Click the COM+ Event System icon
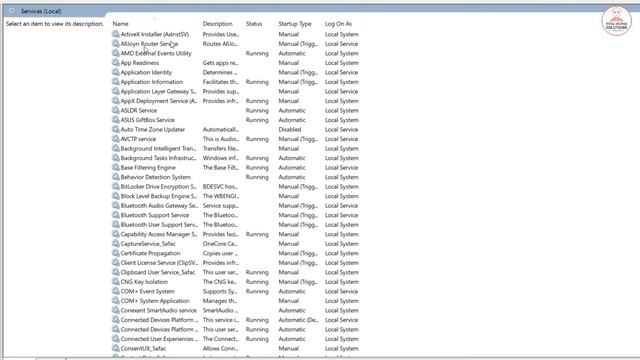 tap(116, 291)
